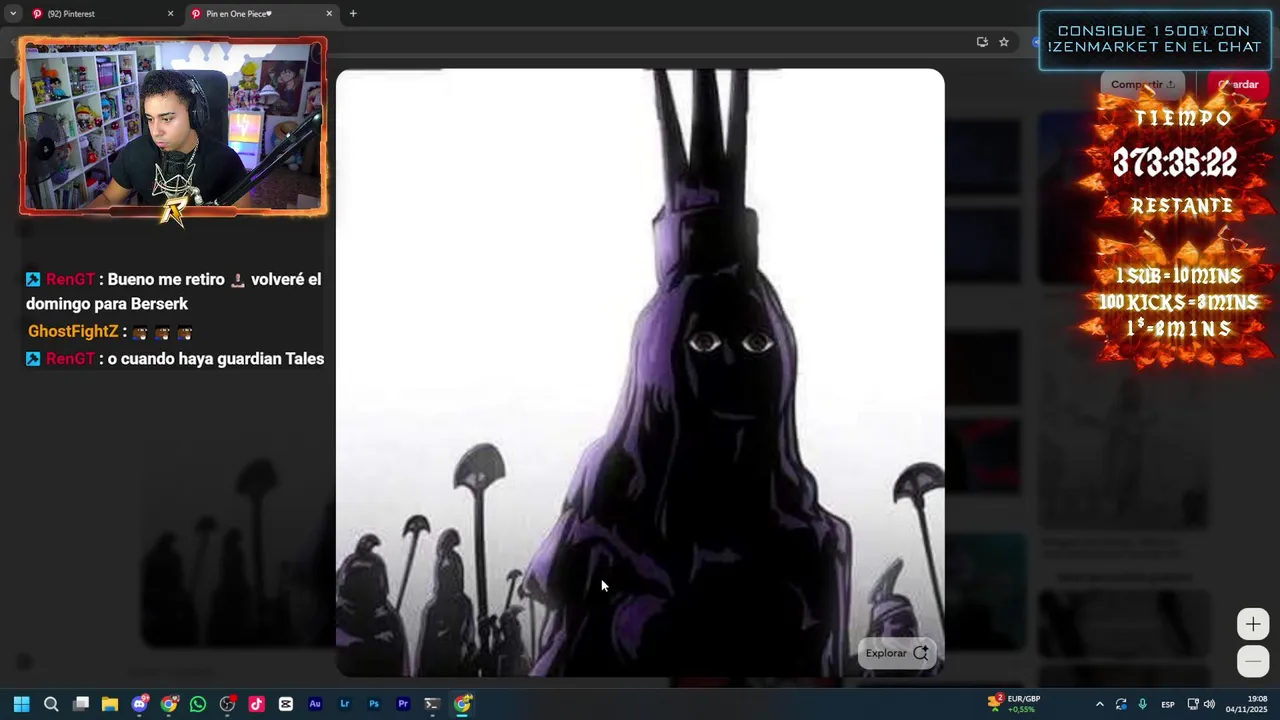
Task: Click the sync status tray icon
Action: tap(1121, 704)
